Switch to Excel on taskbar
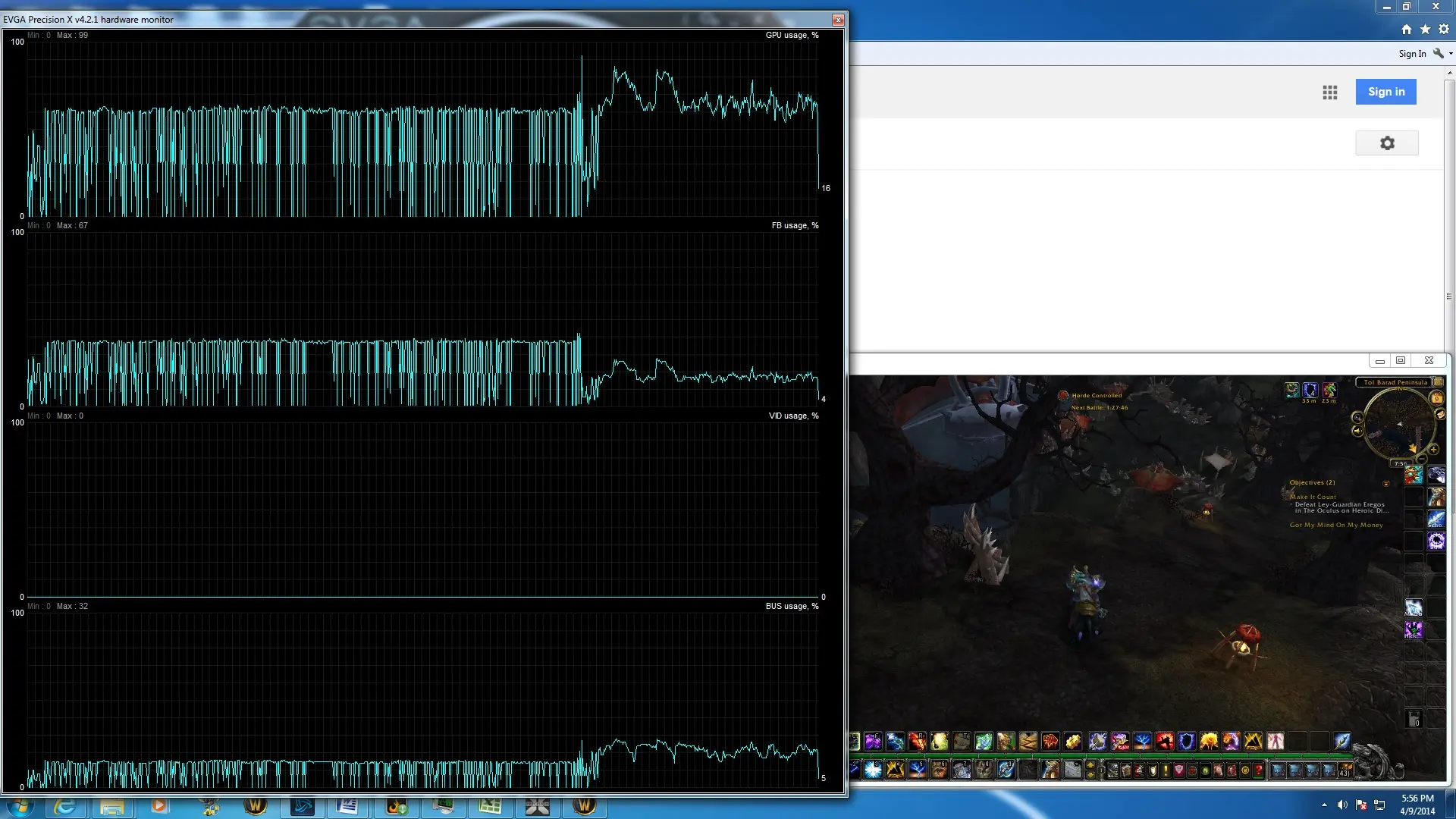The width and height of the screenshot is (1456, 819). coord(490,806)
